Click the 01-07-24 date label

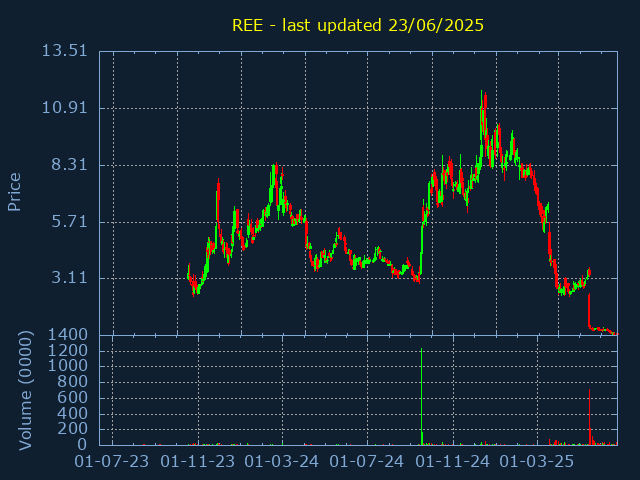tap(367, 462)
